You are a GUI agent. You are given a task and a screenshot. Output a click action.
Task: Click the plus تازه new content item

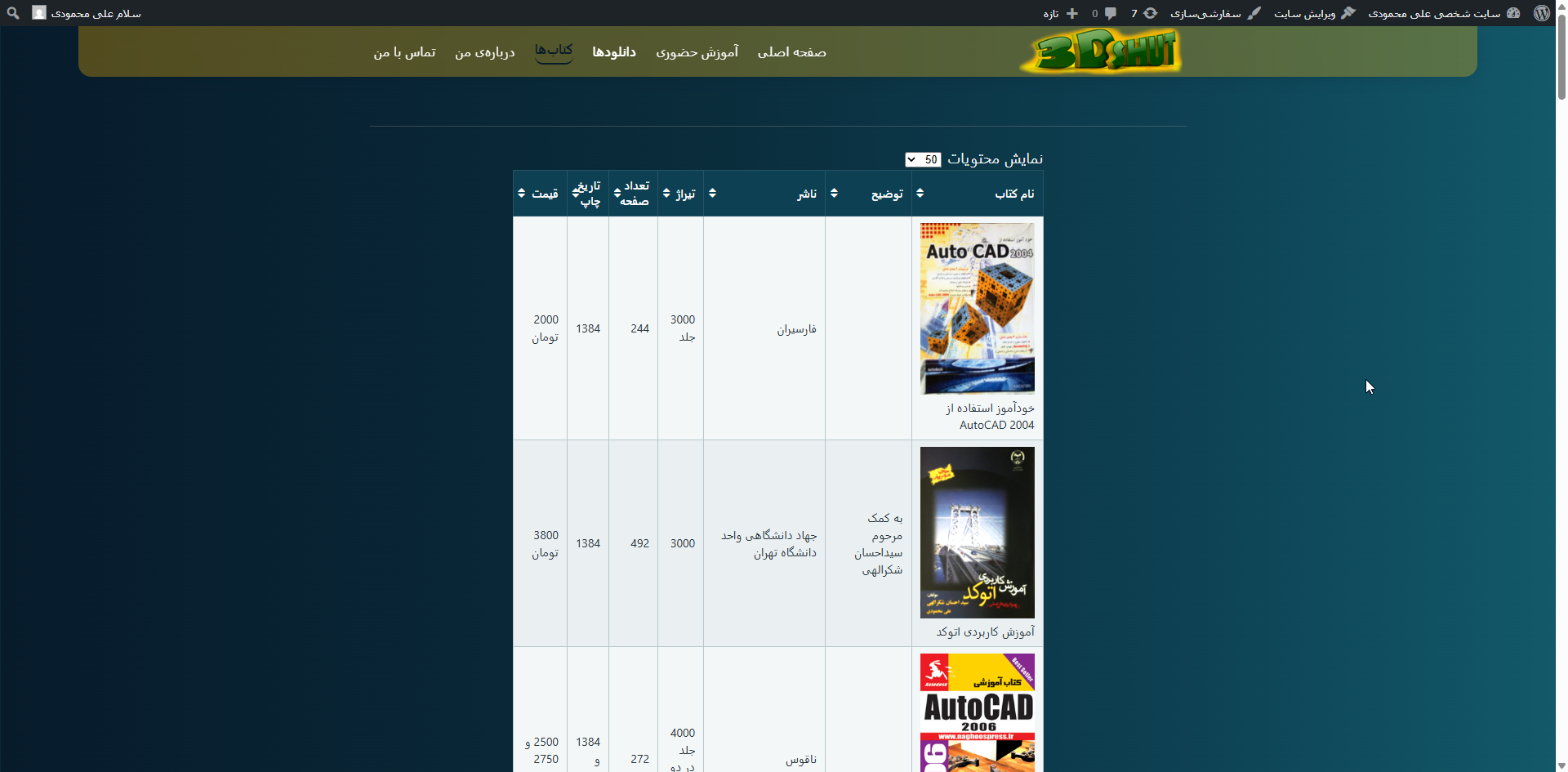pos(1061,13)
